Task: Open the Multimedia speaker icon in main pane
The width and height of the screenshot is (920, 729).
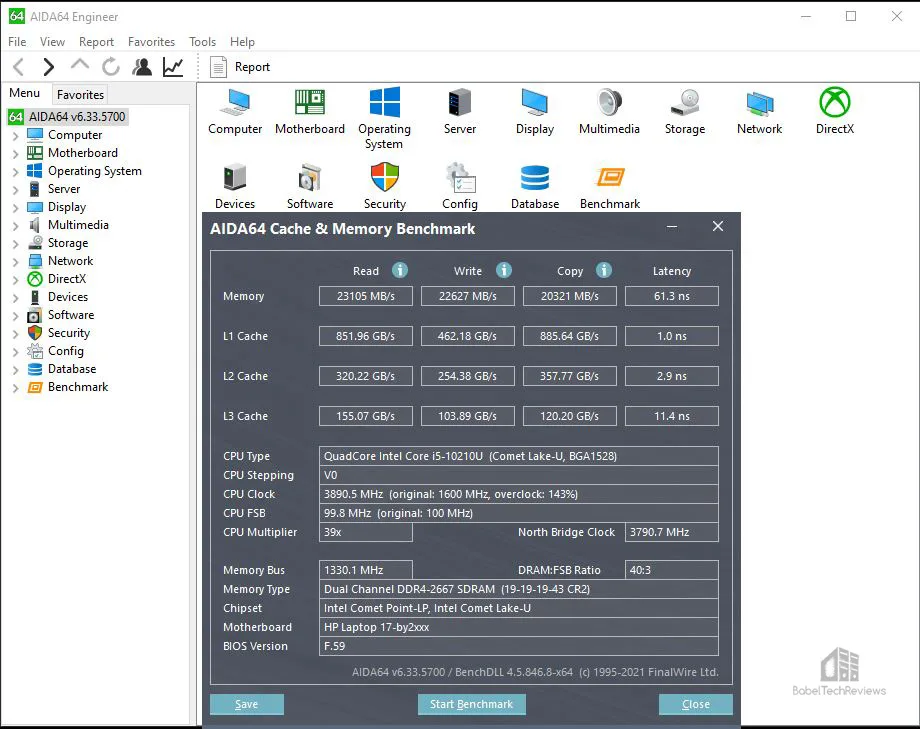Action: tap(610, 103)
